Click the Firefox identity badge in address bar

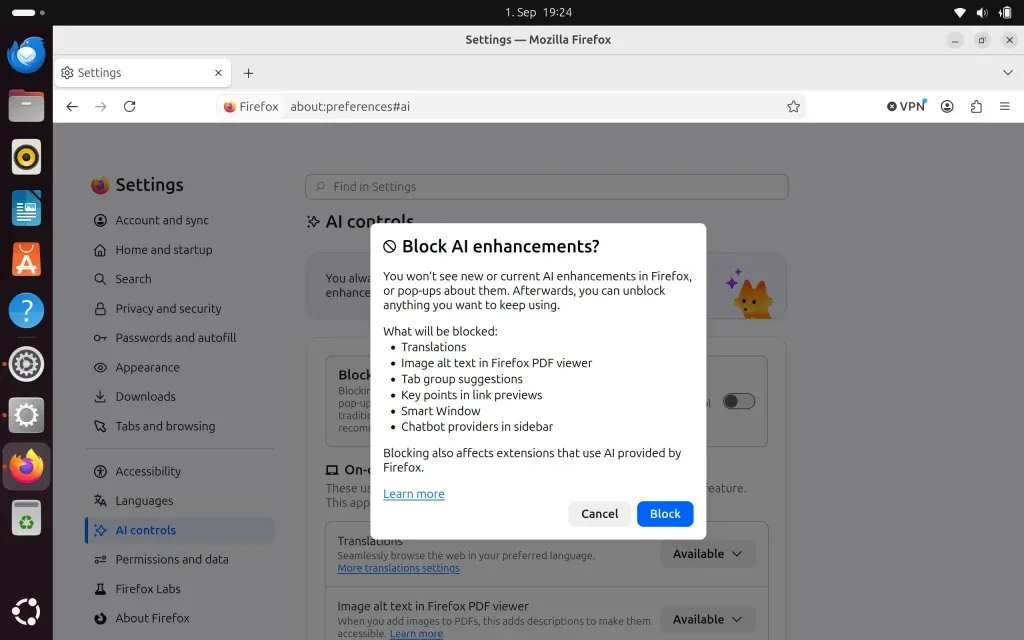point(251,106)
